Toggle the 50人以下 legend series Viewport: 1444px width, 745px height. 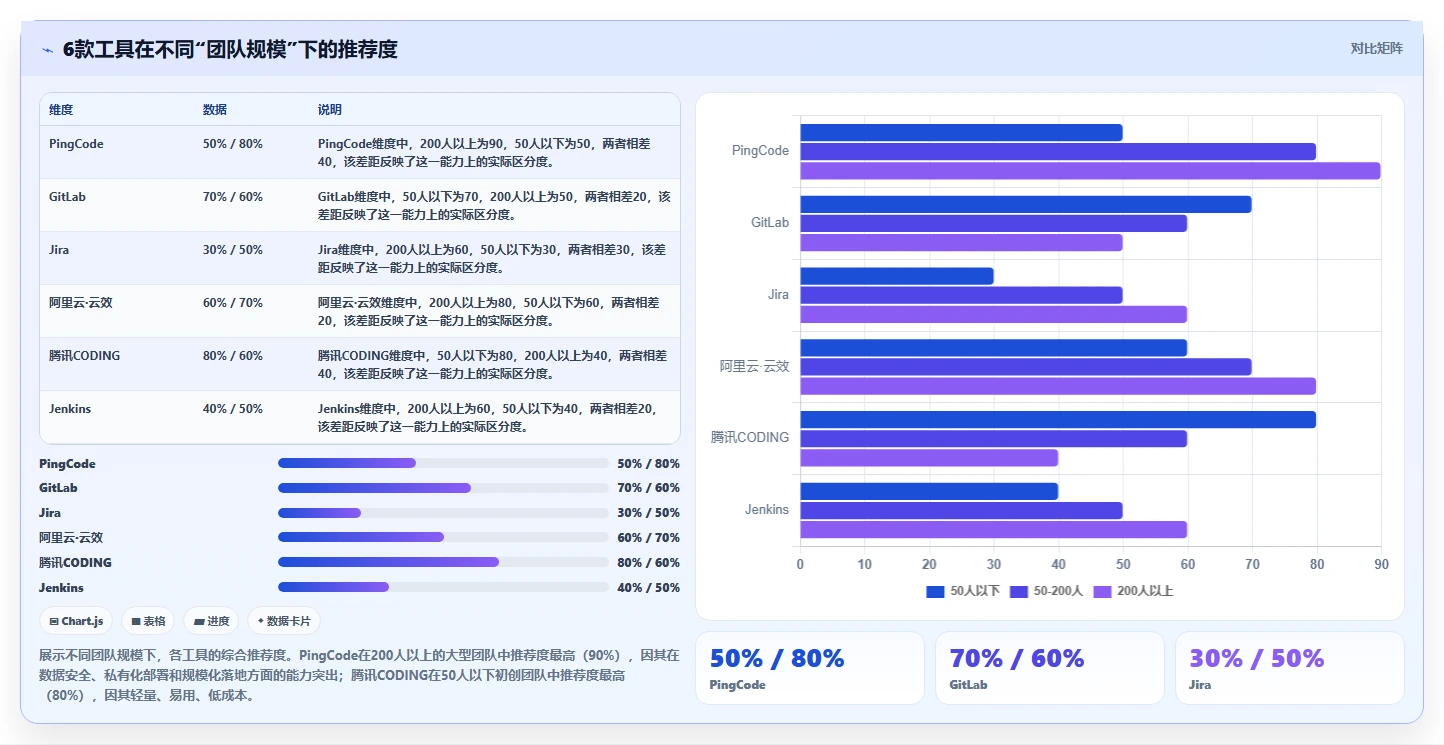pos(962,591)
